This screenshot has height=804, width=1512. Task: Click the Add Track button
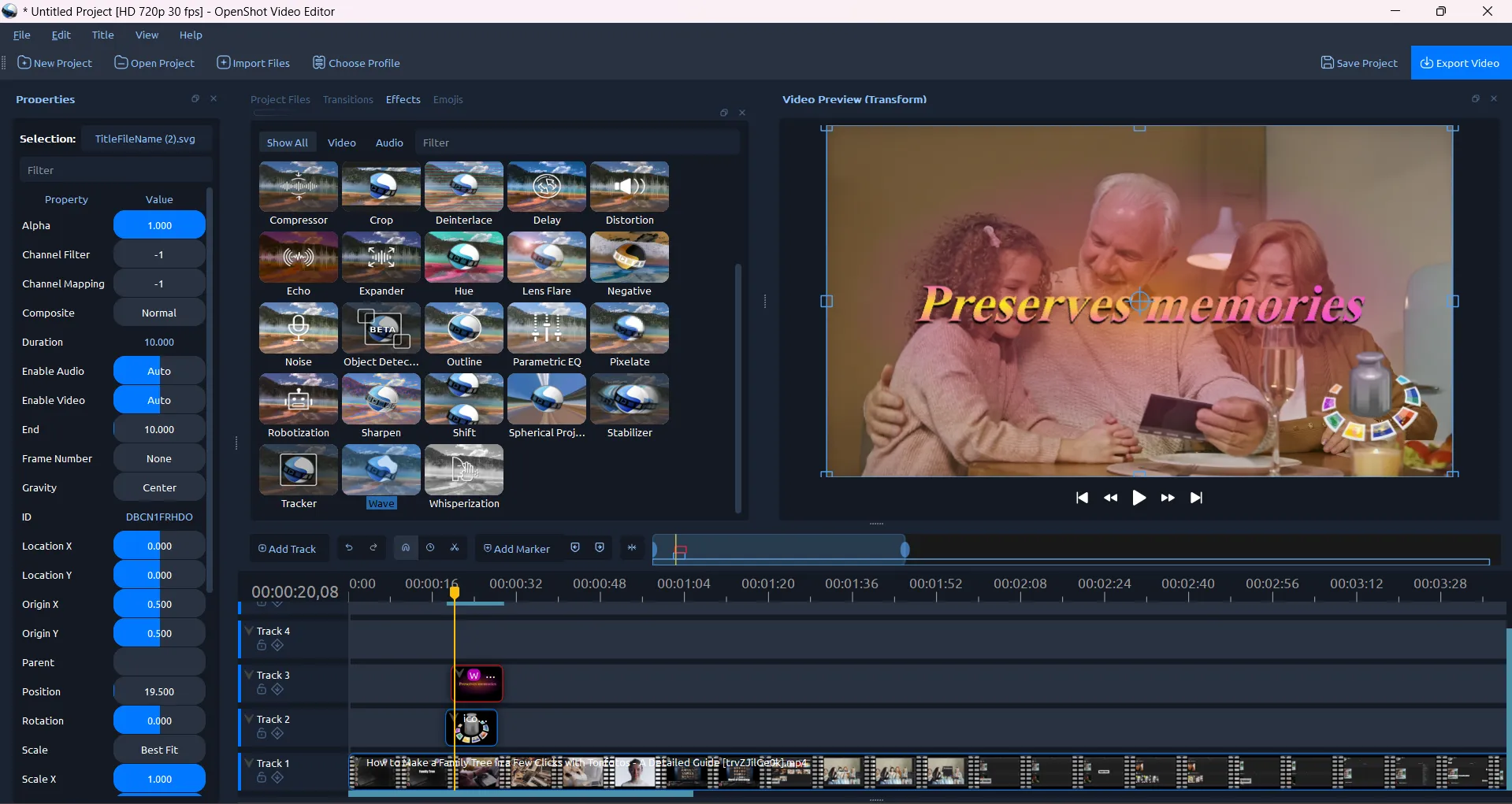(287, 549)
